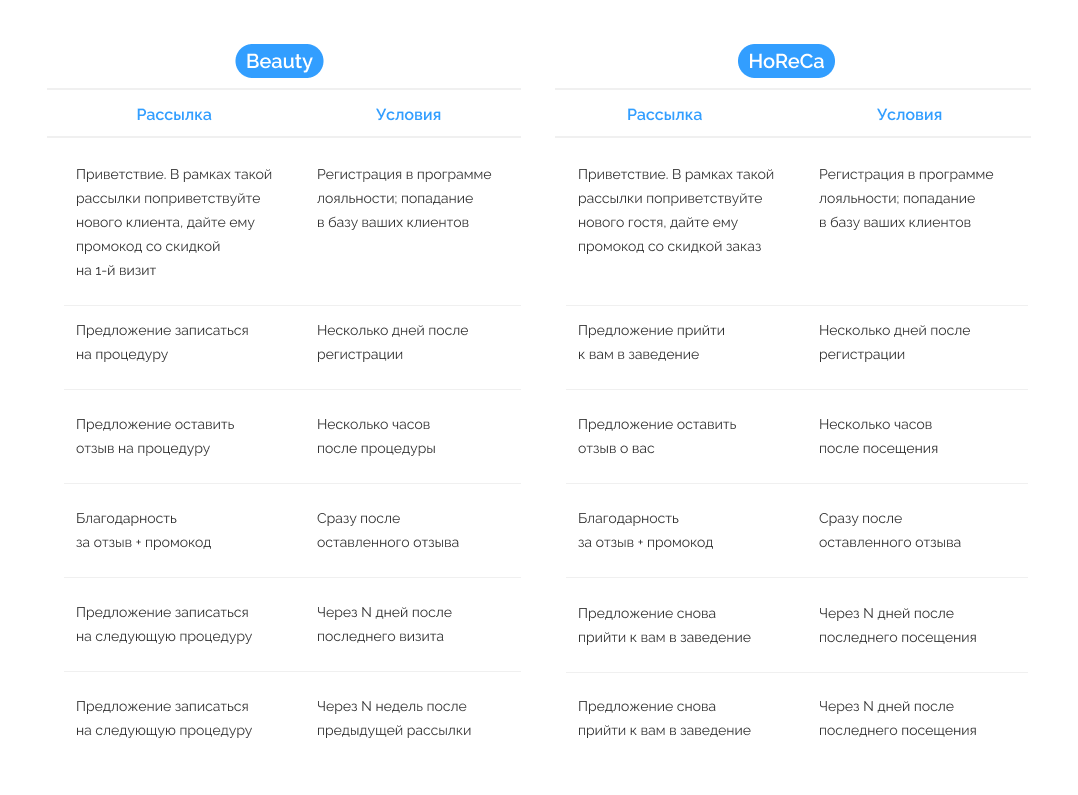Select the Рассылка header in HoReCa table

click(664, 115)
